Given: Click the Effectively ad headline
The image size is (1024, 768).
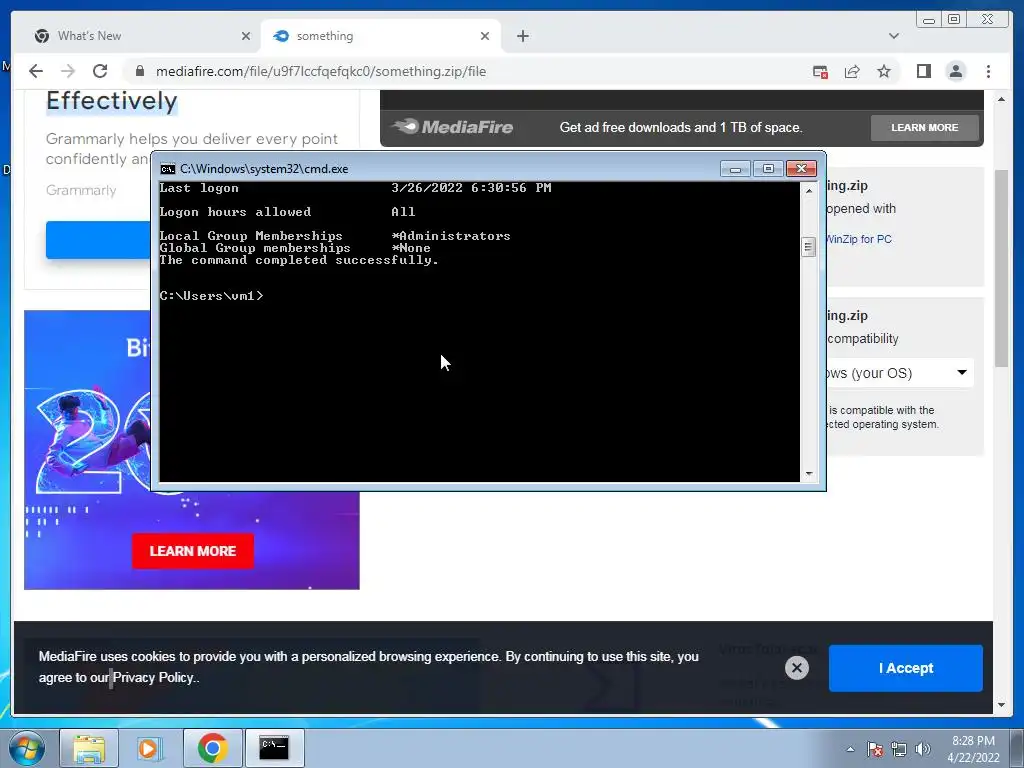Looking at the screenshot, I should tap(112, 101).
